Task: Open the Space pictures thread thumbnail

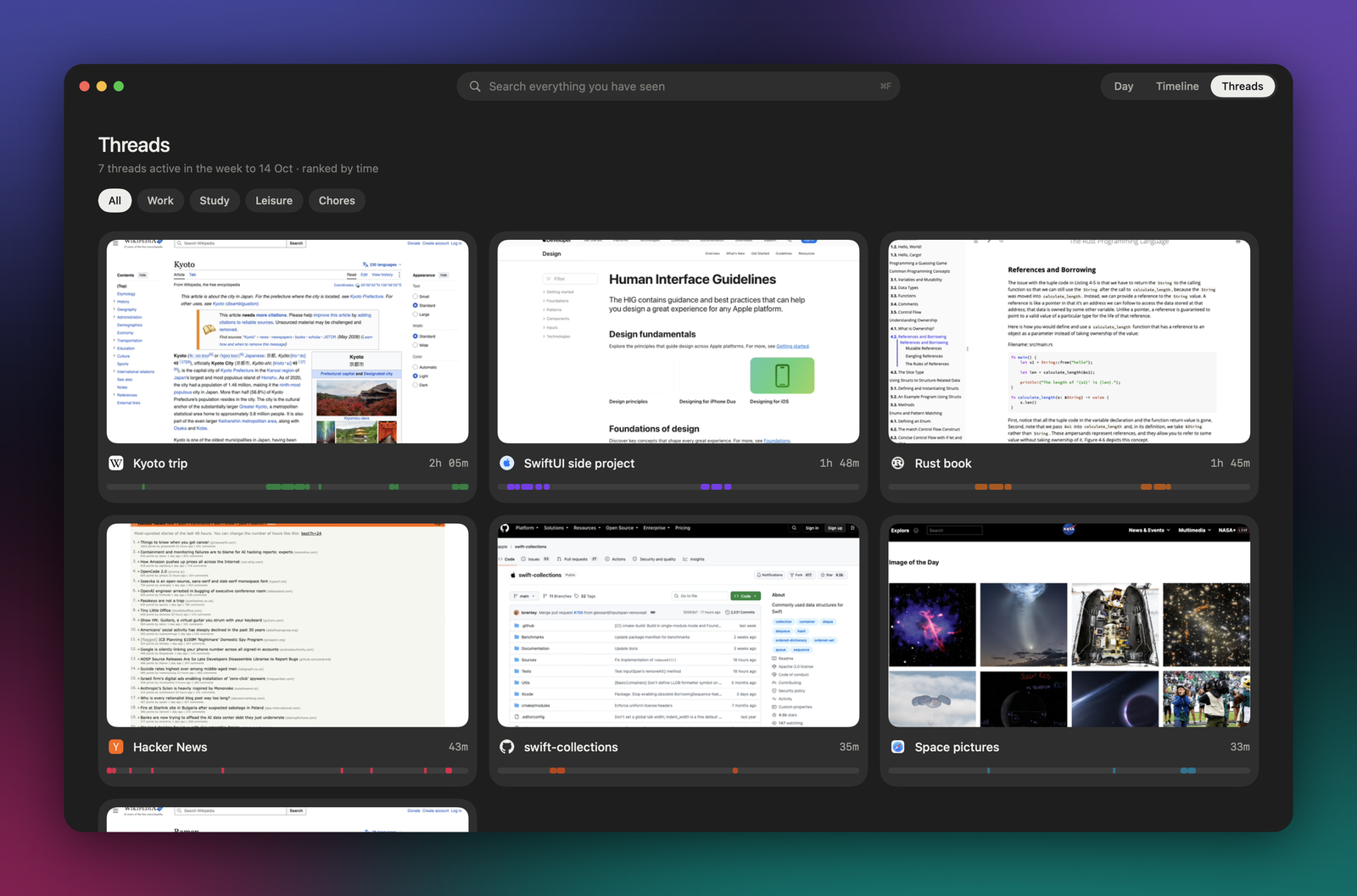Action: pyautogui.click(x=1069, y=626)
